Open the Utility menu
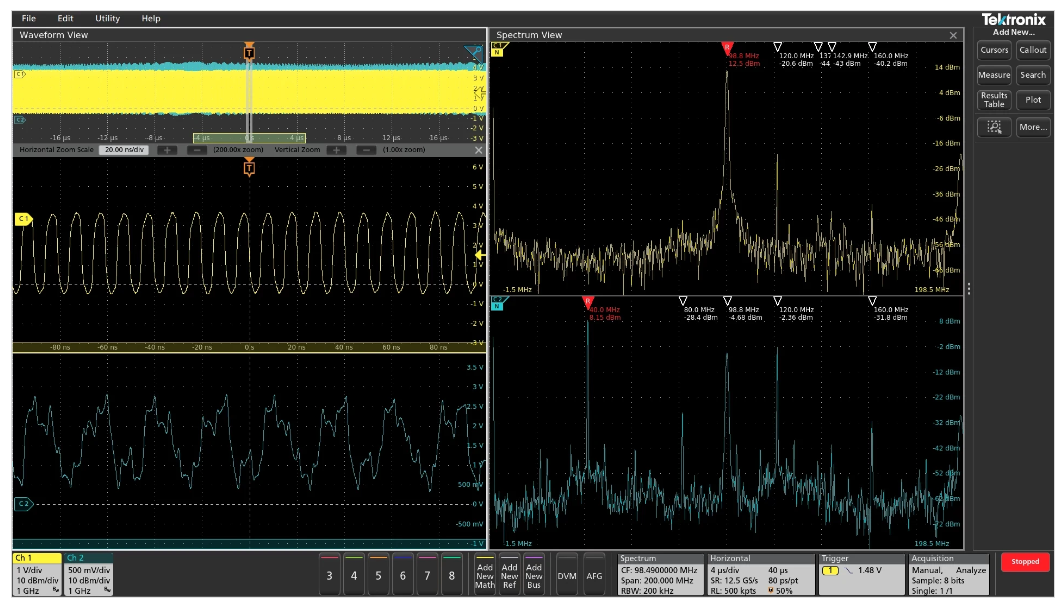 pos(107,18)
